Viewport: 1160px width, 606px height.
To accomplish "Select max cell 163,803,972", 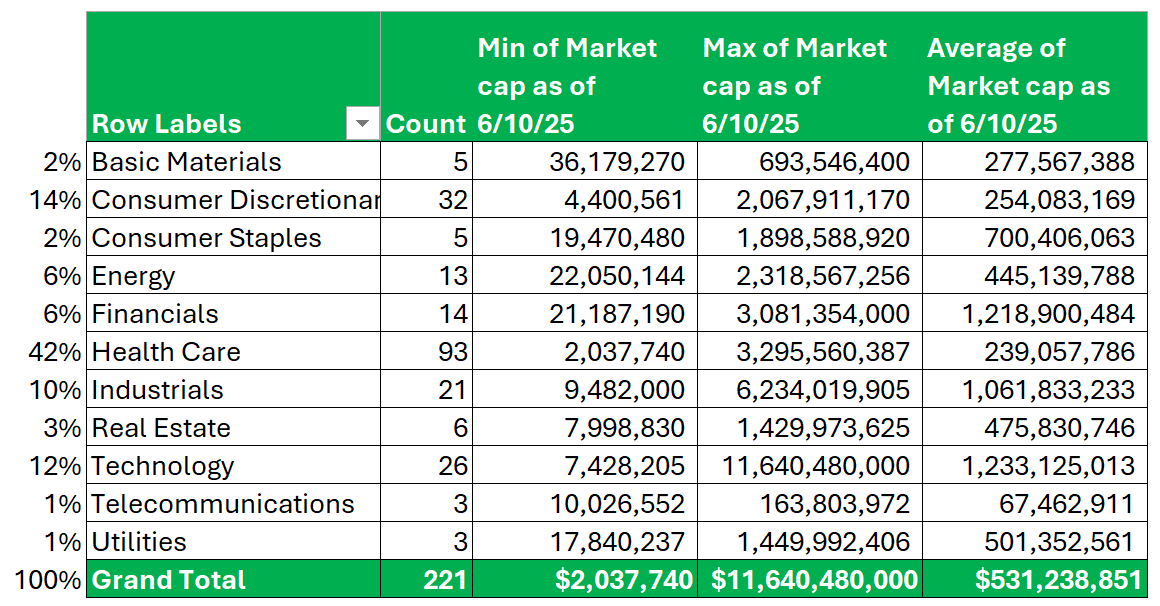I will click(x=809, y=502).
